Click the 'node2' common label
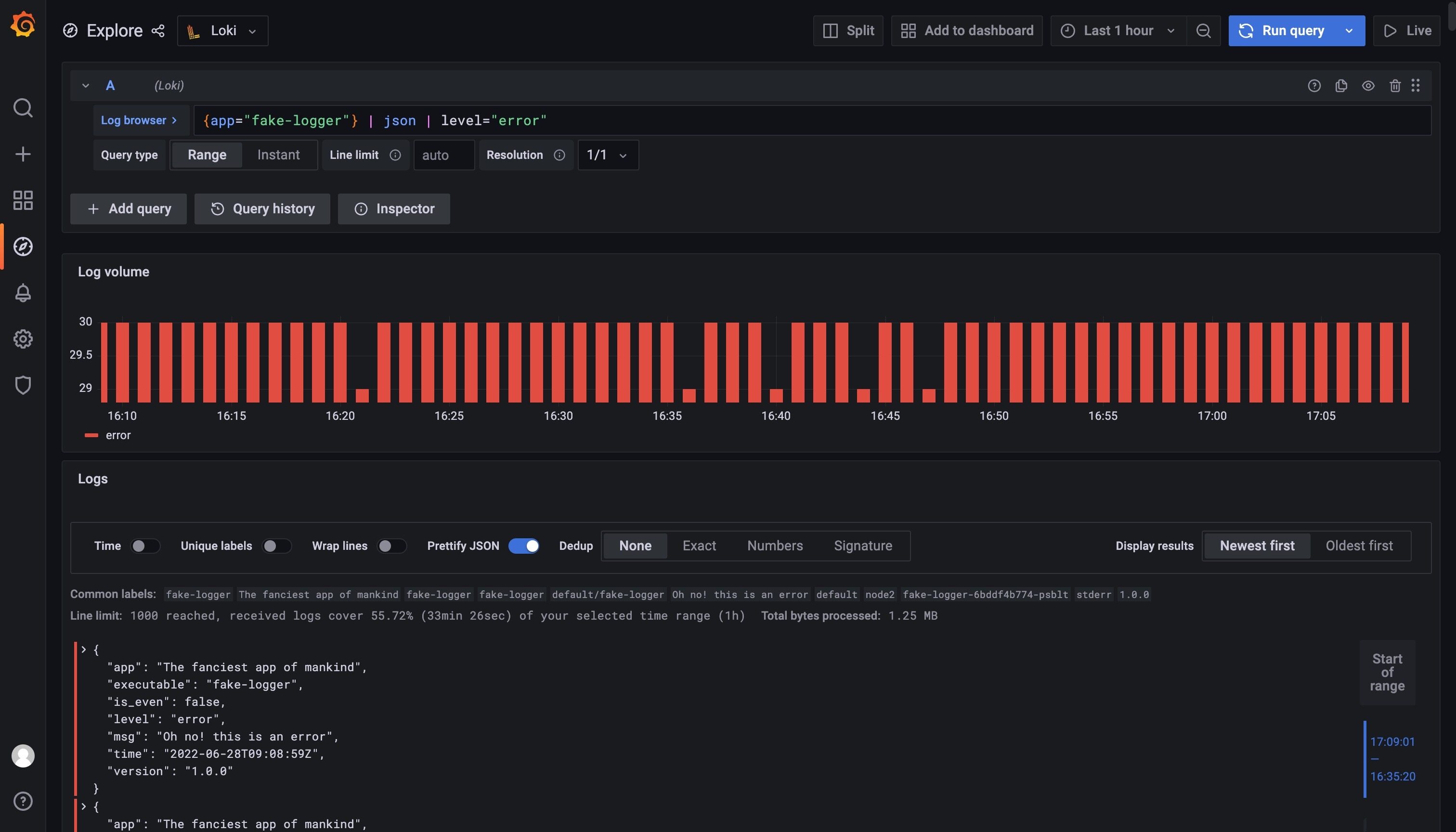 pos(880,594)
